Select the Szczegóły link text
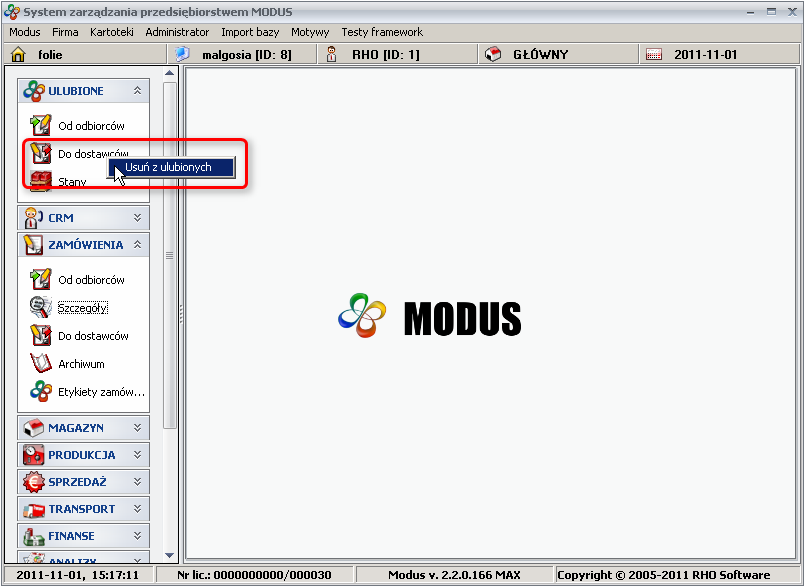Viewport: 805px width, 587px height. click(83, 308)
